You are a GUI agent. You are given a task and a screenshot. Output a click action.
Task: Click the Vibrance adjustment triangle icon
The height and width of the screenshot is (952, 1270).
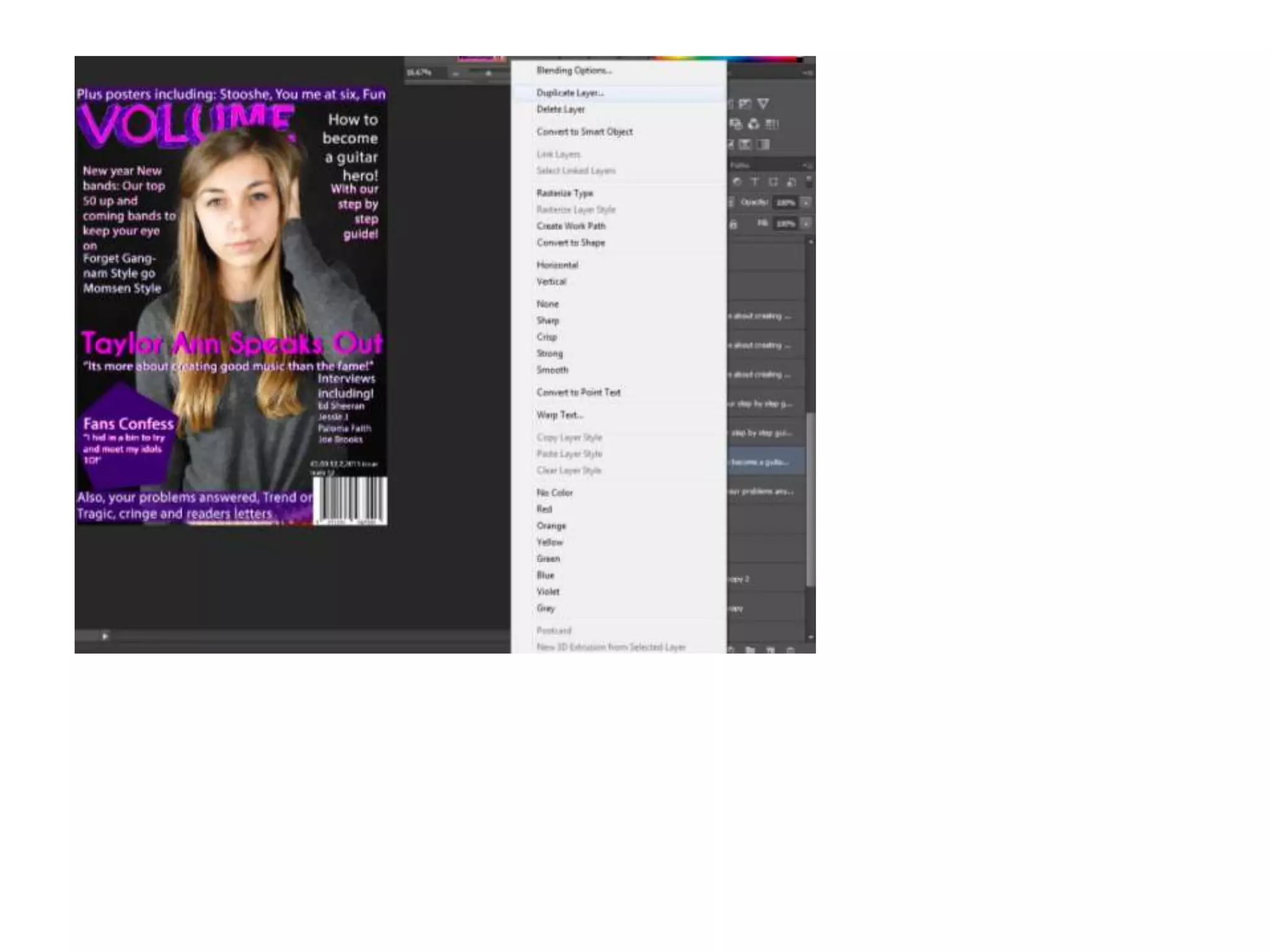click(763, 104)
